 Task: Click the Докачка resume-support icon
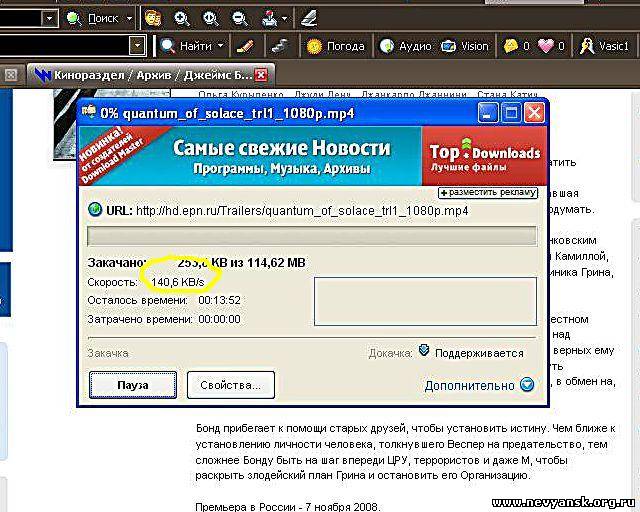click(424, 350)
